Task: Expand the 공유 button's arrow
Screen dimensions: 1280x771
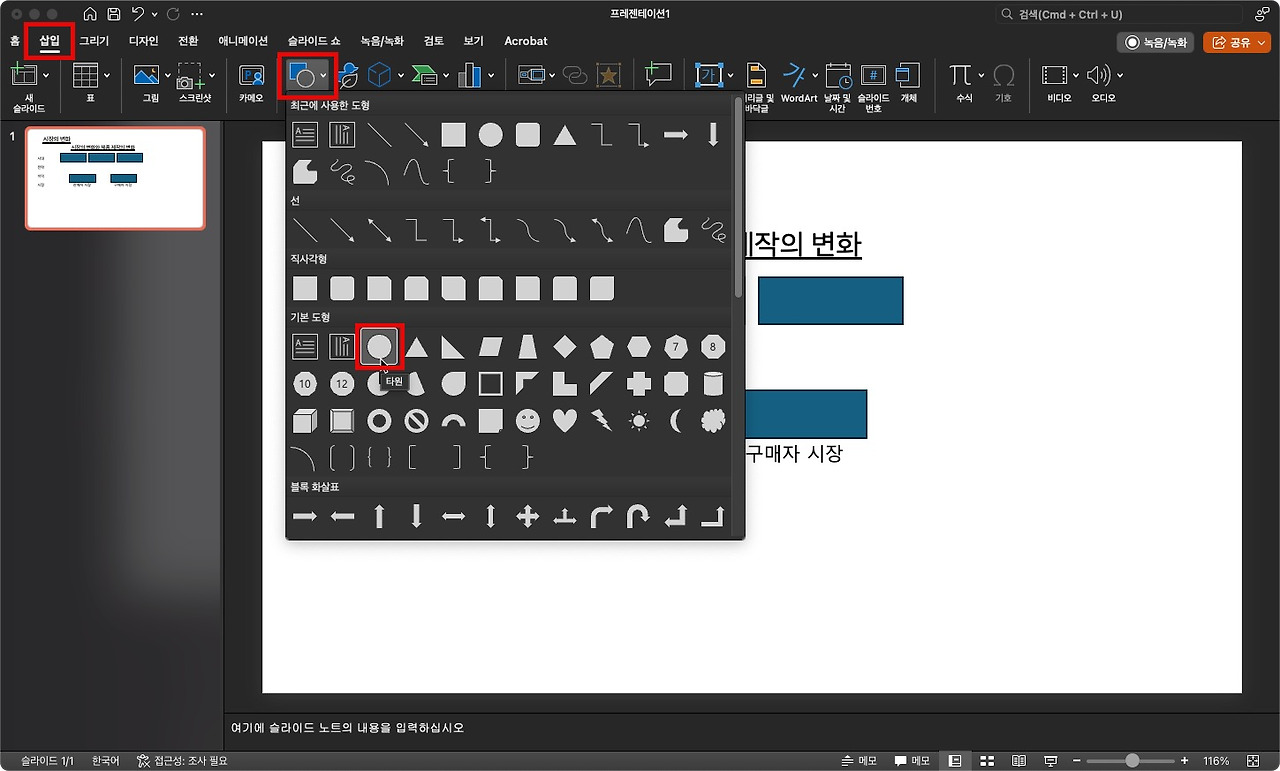Action: (x=1262, y=42)
